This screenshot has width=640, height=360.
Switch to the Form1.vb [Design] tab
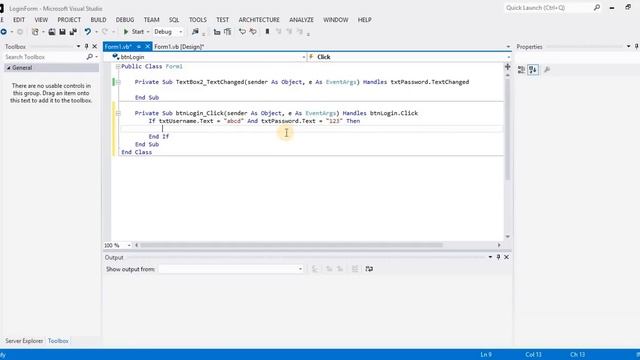point(179,47)
